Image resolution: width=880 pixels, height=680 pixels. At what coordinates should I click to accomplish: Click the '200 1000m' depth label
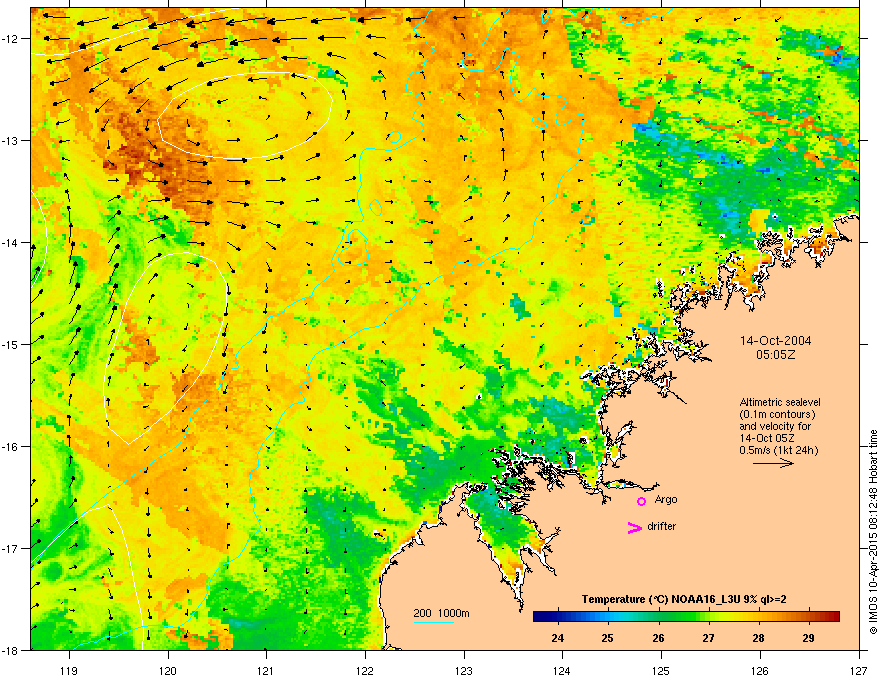click(441, 613)
